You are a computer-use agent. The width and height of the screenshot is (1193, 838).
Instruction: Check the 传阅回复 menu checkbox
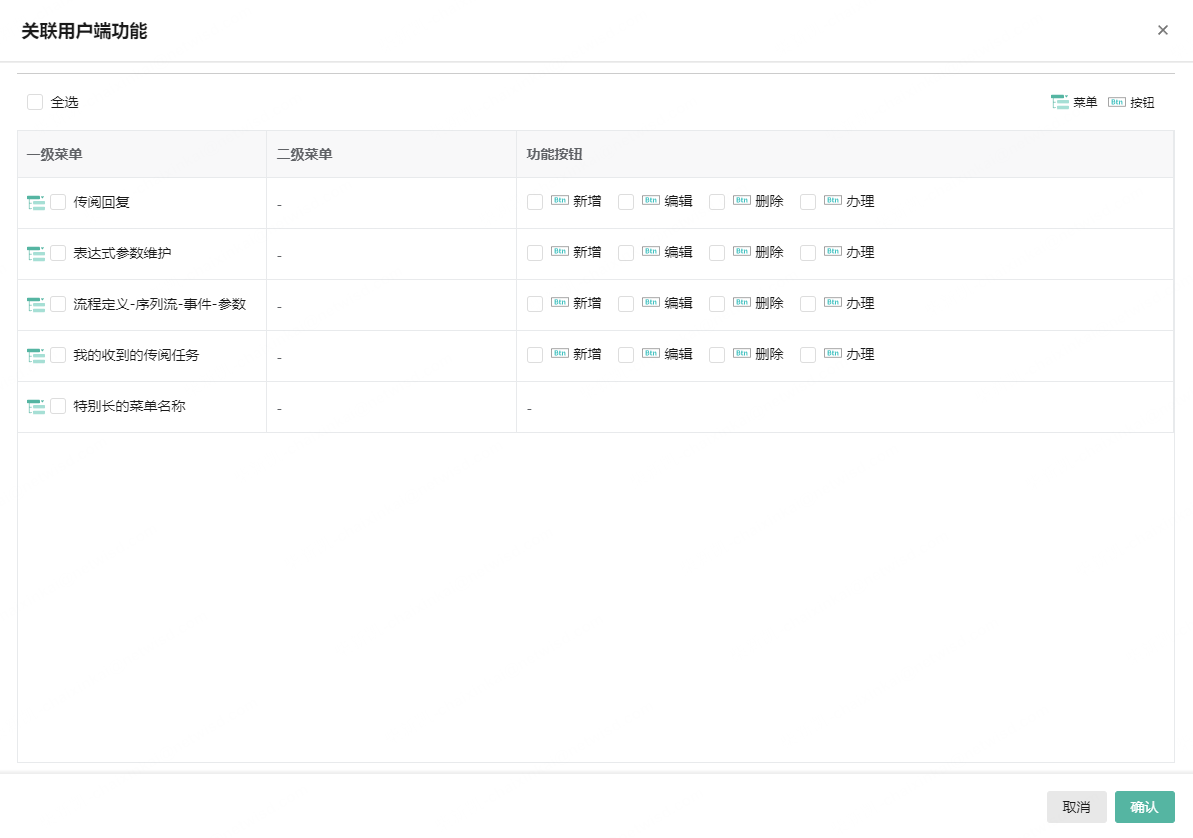[x=58, y=202]
